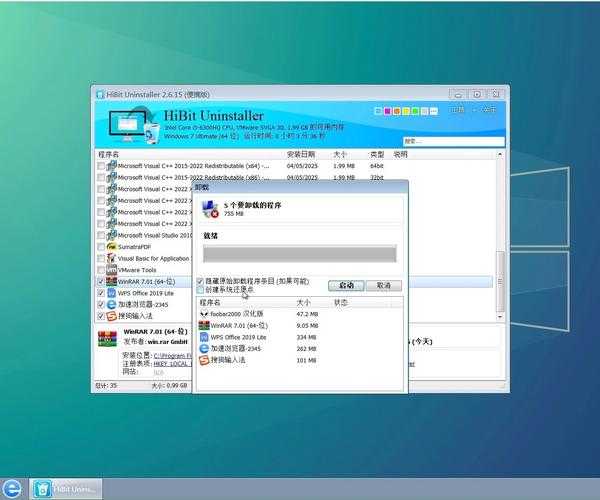The width and height of the screenshot is (600, 500).
Task: Click the 取消 button in the uninstall dialog
Action: pyautogui.click(x=383, y=285)
